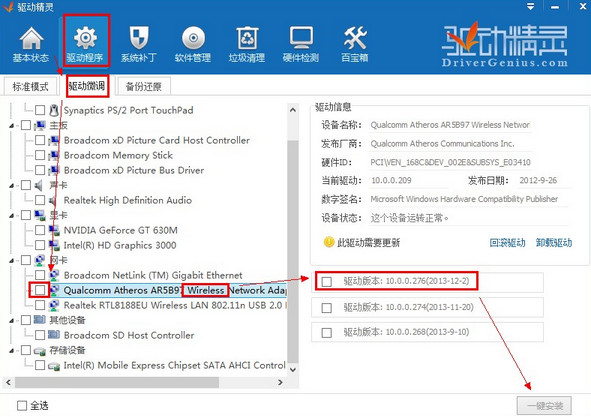The image size is (591, 417).
Task: Collapse the 声卡 tree group
Action: pos(12,186)
